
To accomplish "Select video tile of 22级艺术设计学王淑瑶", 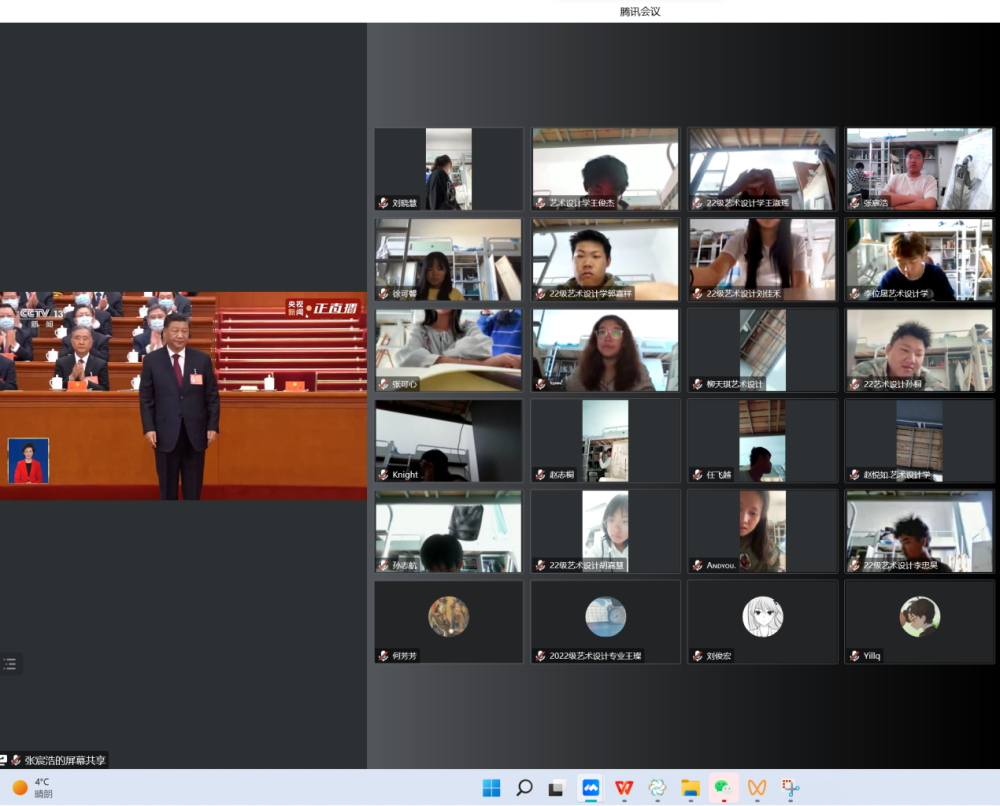I will tap(762, 169).
